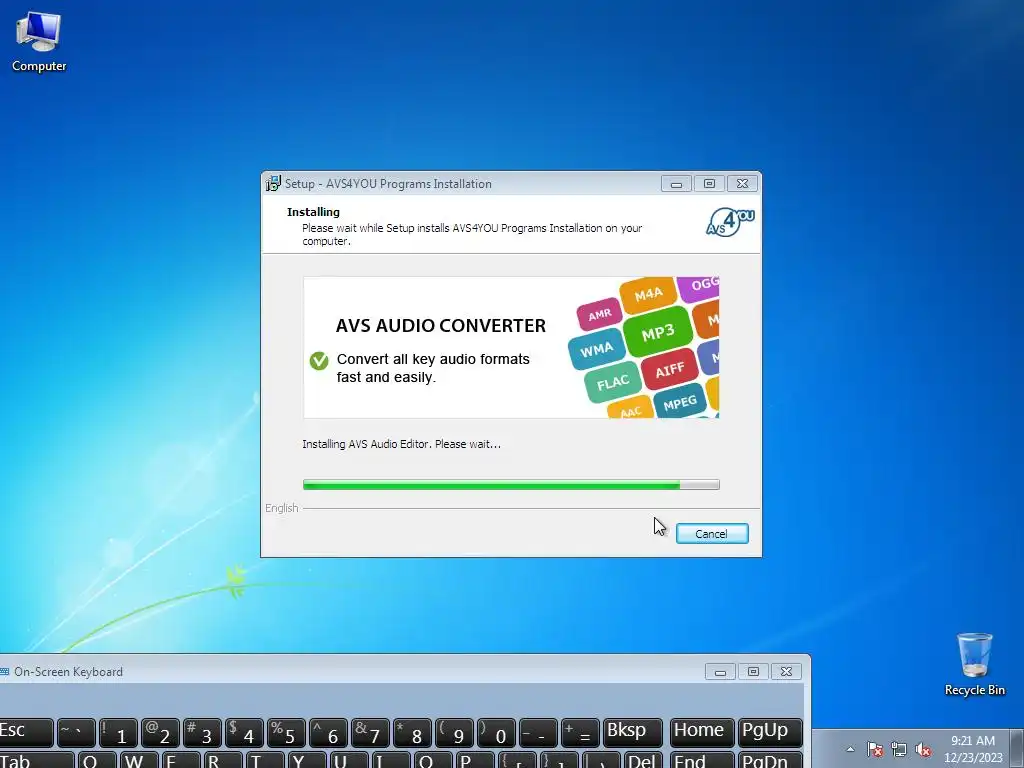The height and width of the screenshot is (768, 1024).
Task: Click Show desktop strip beside the clock
Action: click(x=1017, y=749)
